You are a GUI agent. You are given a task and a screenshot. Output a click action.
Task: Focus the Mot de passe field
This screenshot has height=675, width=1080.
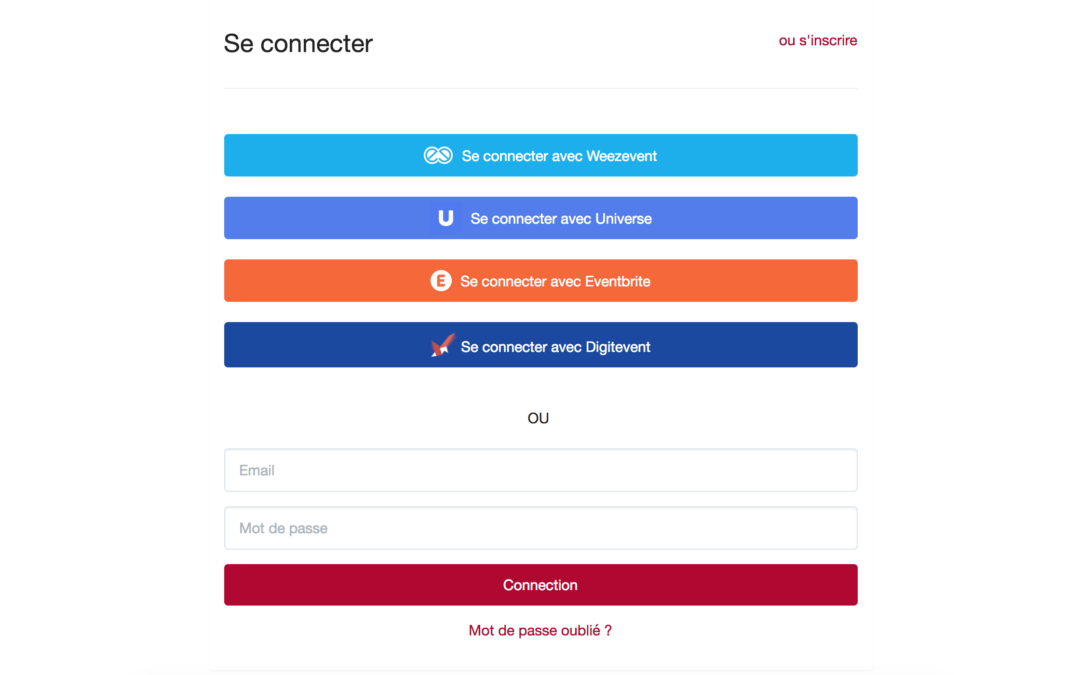(x=541, y=528)
